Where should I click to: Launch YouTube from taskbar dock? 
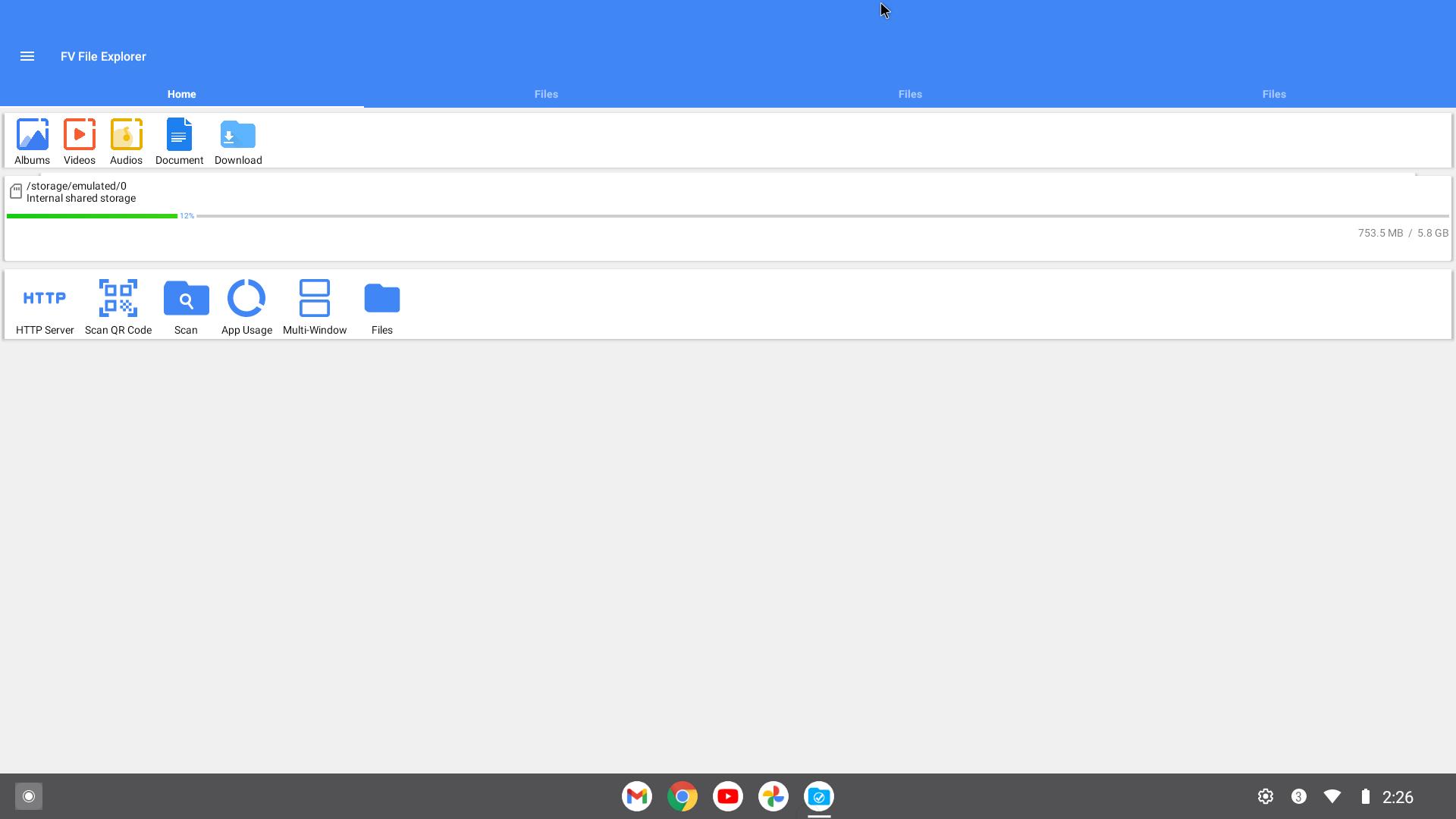click(728, 796)
